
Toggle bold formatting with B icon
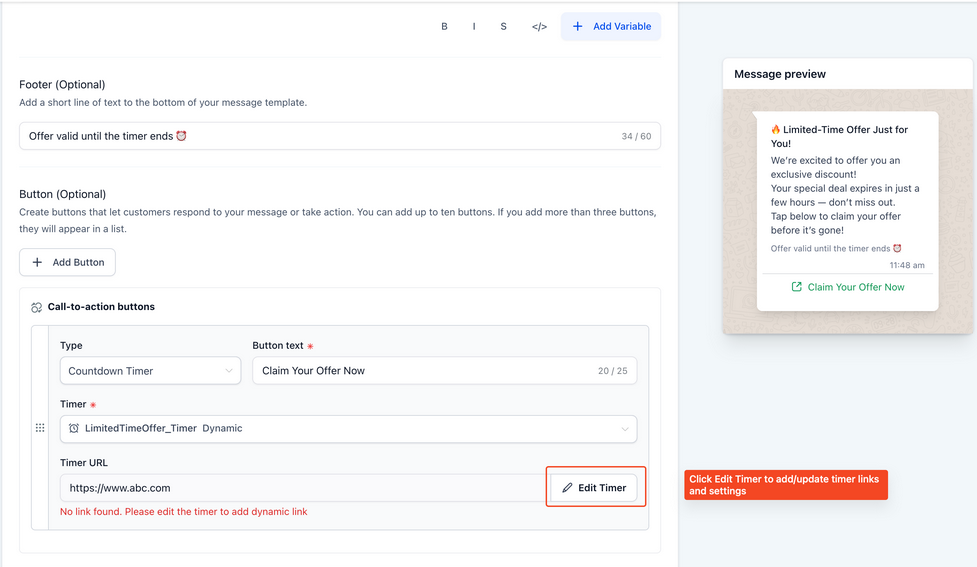pyautogui.click(x=444, y=27)
